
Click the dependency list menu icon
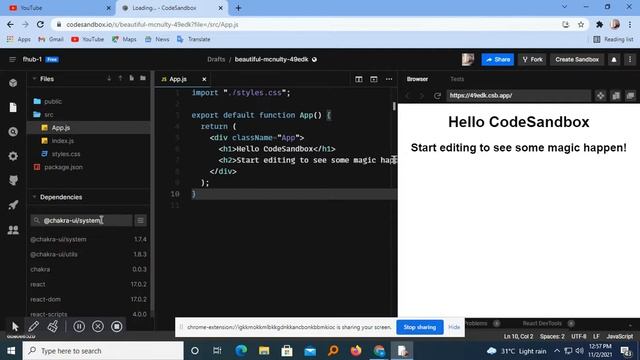click(x=140, y=220)
